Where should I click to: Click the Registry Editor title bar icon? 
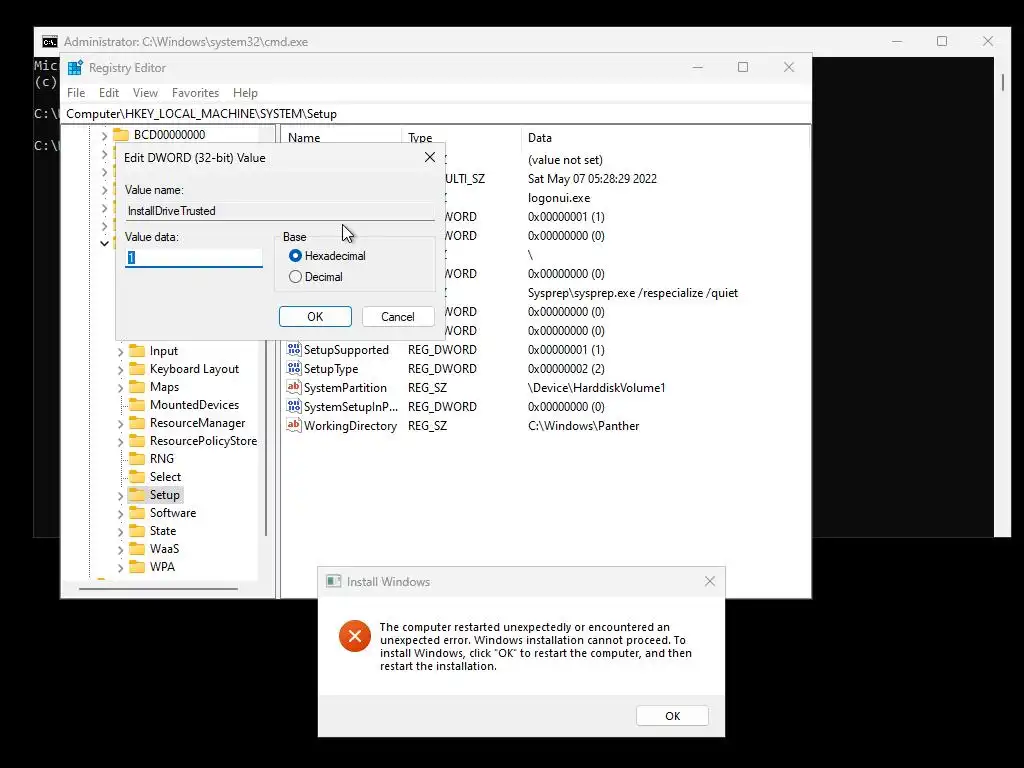pyautogui.click(x=75, y=68)
